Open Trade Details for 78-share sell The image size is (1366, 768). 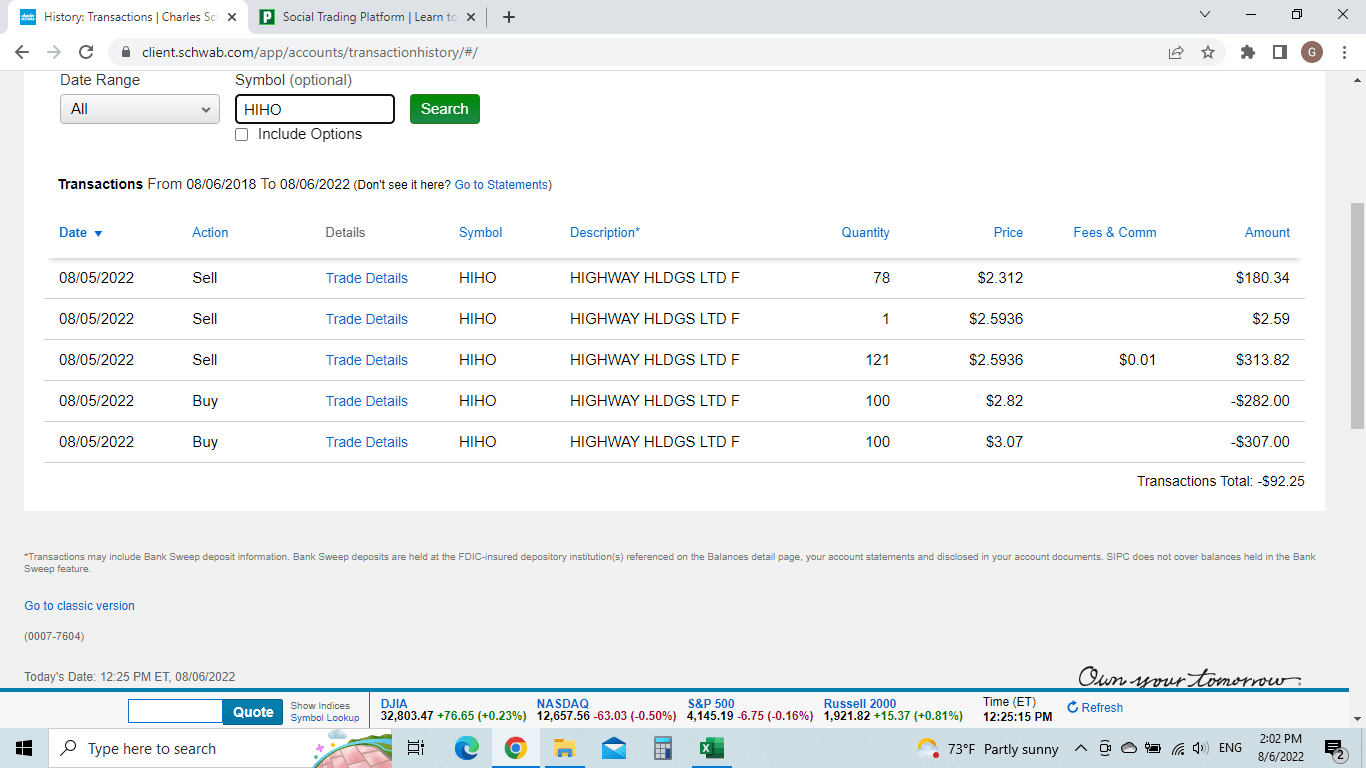pos(366,278)
